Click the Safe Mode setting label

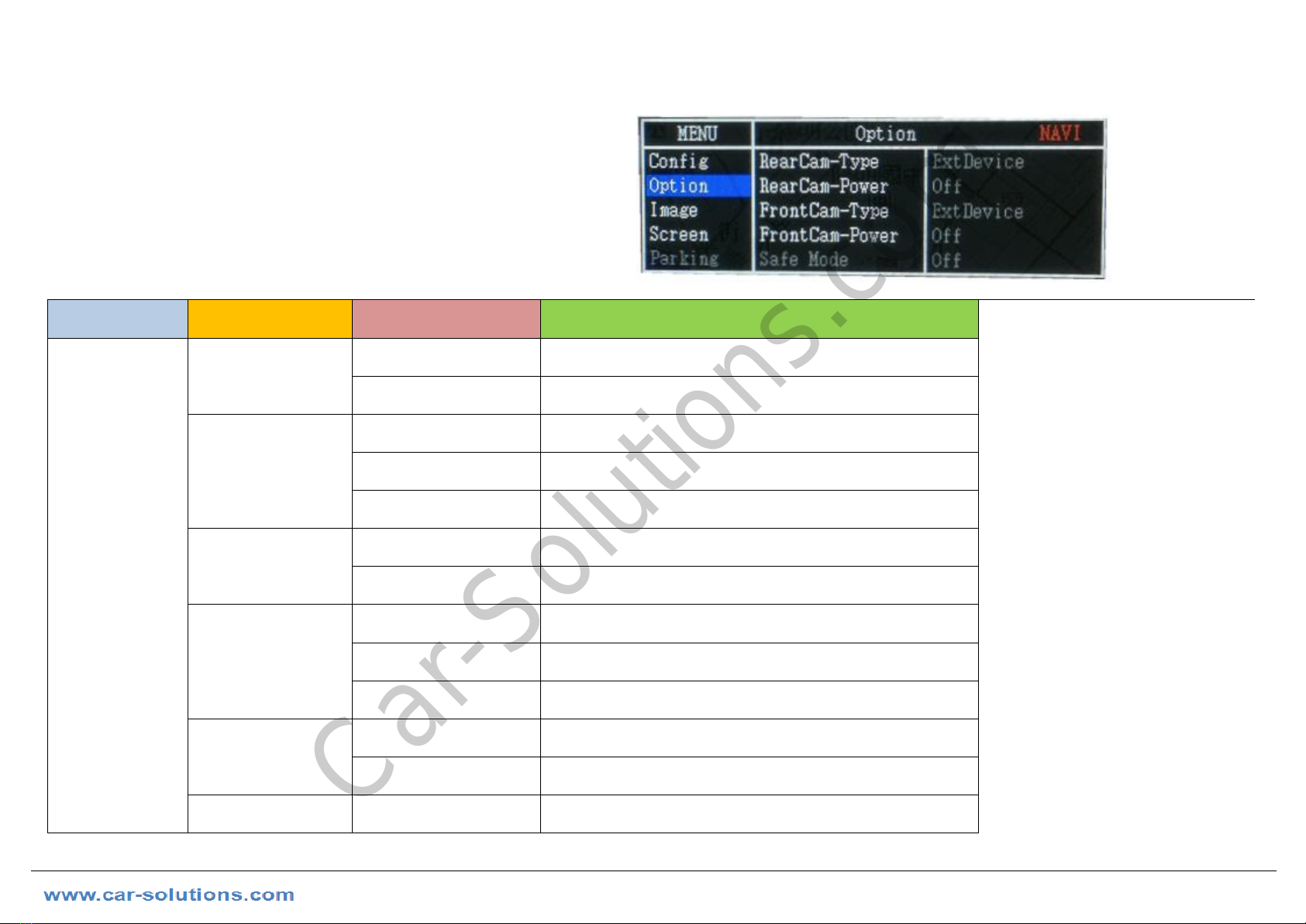(x=803, y=260)
